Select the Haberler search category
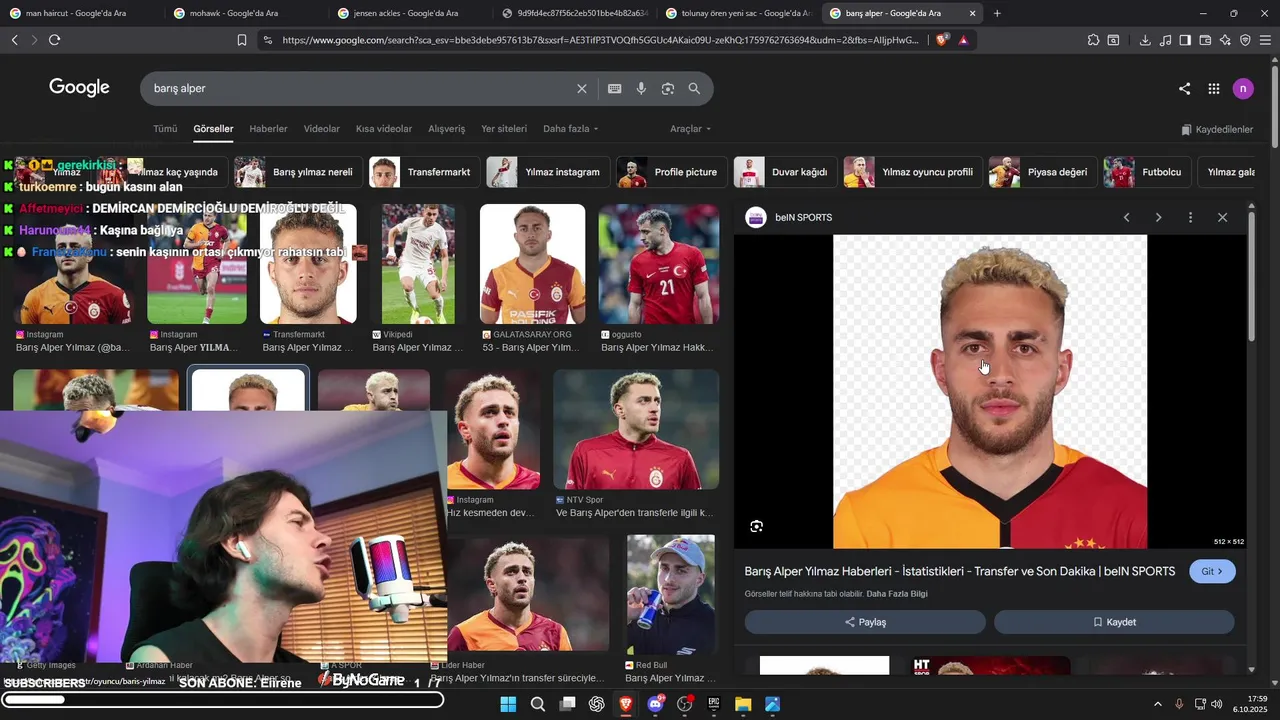 tap(268, 129)
